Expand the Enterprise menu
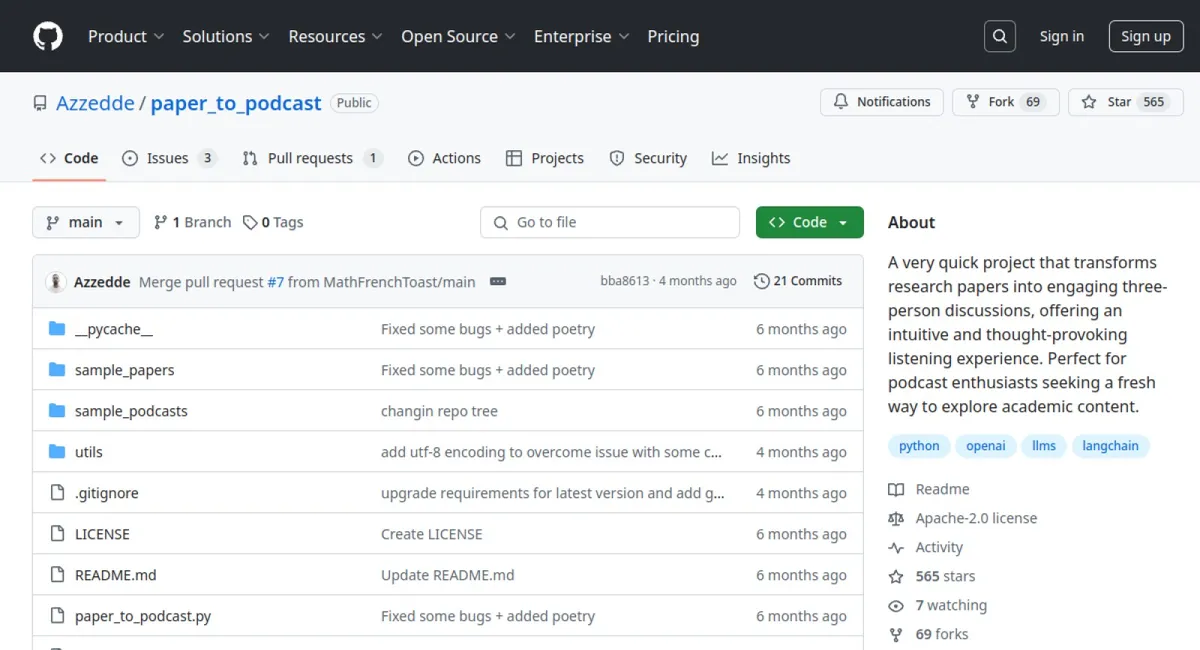Image resolution: width=1200 pixels, height=650 pixels. click(582, 36)
